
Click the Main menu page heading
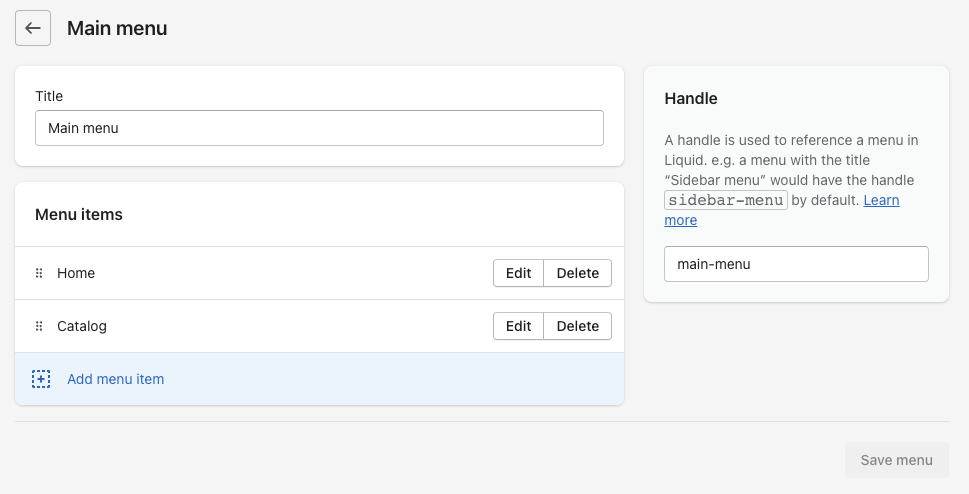point(117,28)
